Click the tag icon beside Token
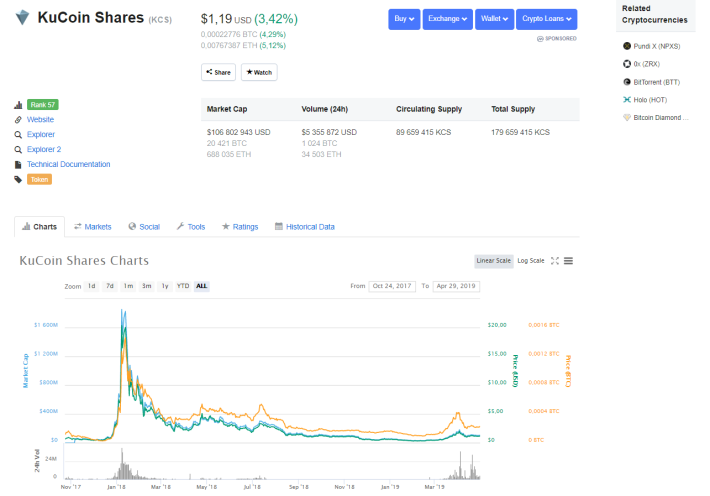The width and height of the screenshot is (710, 496). point(18,179)
